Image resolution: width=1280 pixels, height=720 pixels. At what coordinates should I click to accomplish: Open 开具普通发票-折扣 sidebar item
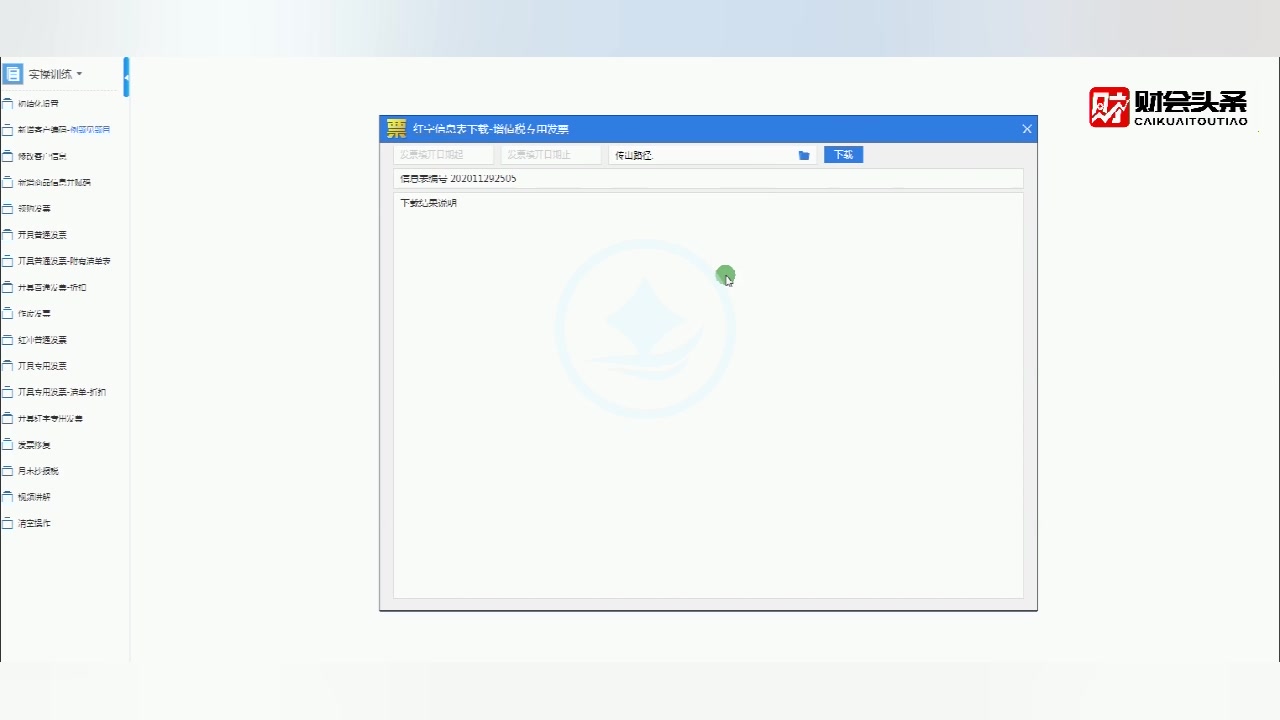52,287
